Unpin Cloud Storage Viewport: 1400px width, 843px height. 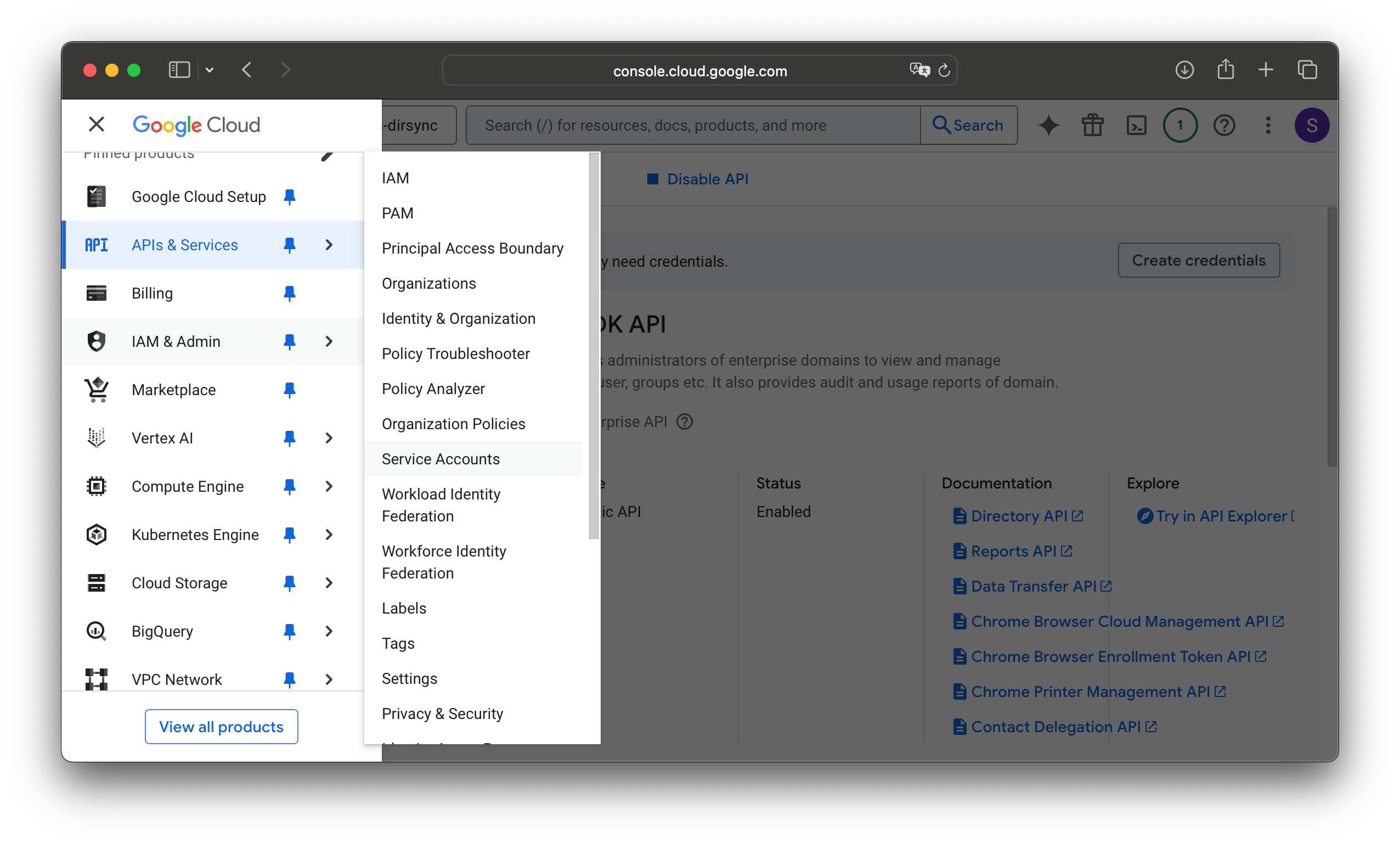(x=290, y=583)
